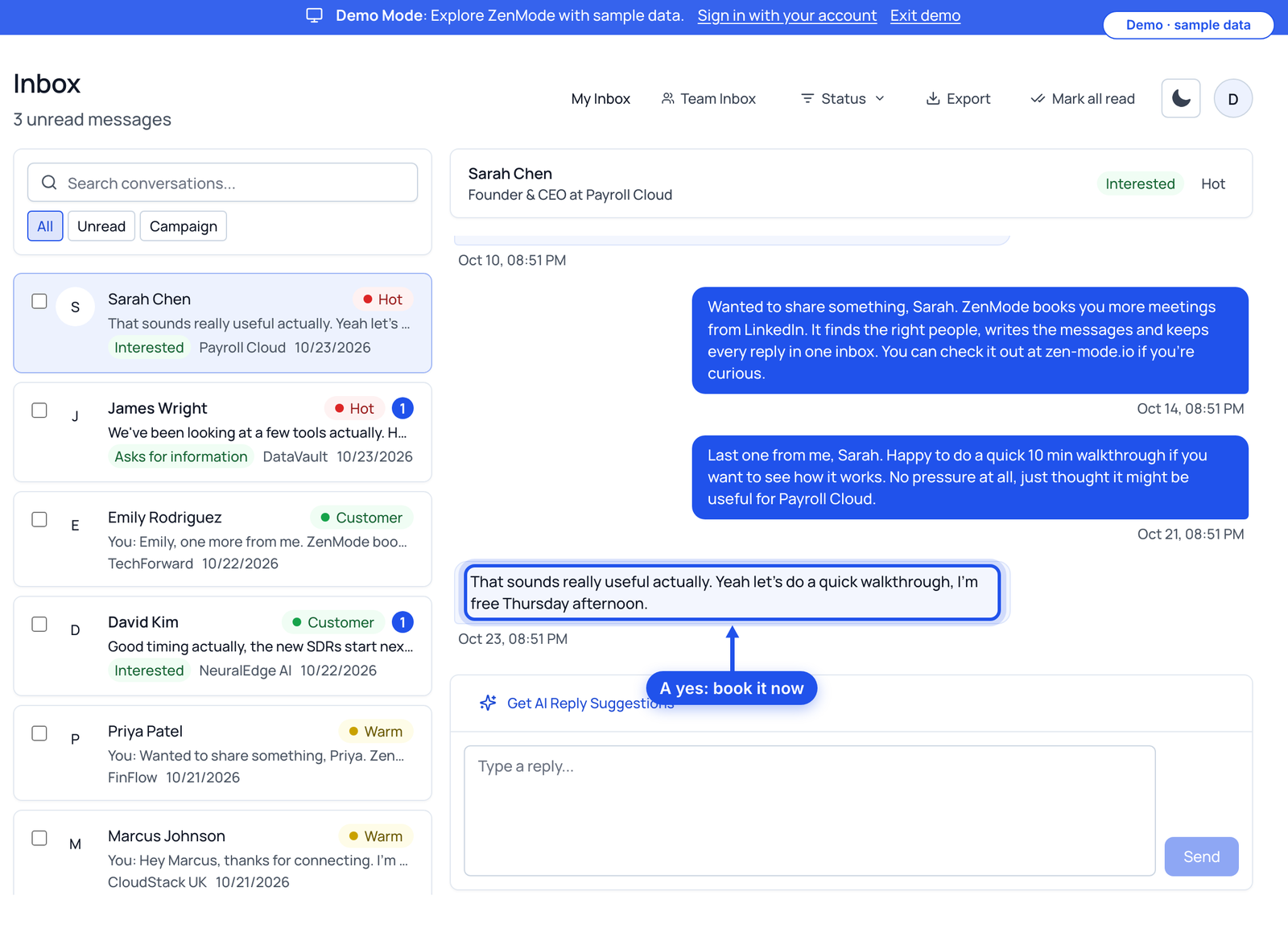The height and width of the screenshot is (945, 1288).
Task: Switch to My Inbox
Action: (601, 98)
